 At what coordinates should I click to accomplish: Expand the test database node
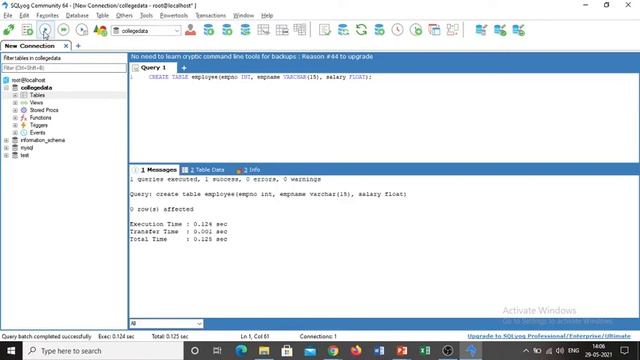click(7, 155)
